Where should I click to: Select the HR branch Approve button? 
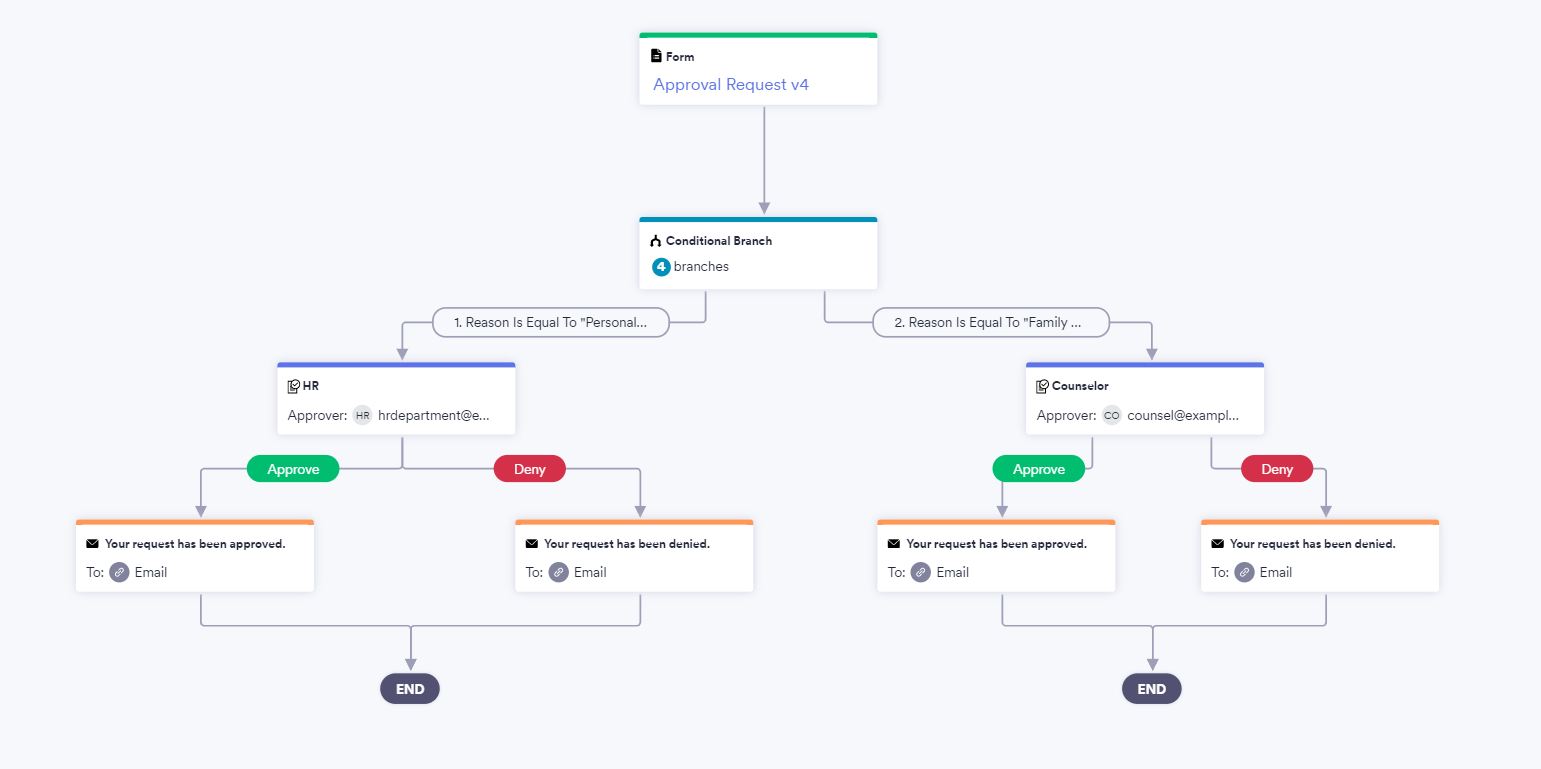(293, 469)
